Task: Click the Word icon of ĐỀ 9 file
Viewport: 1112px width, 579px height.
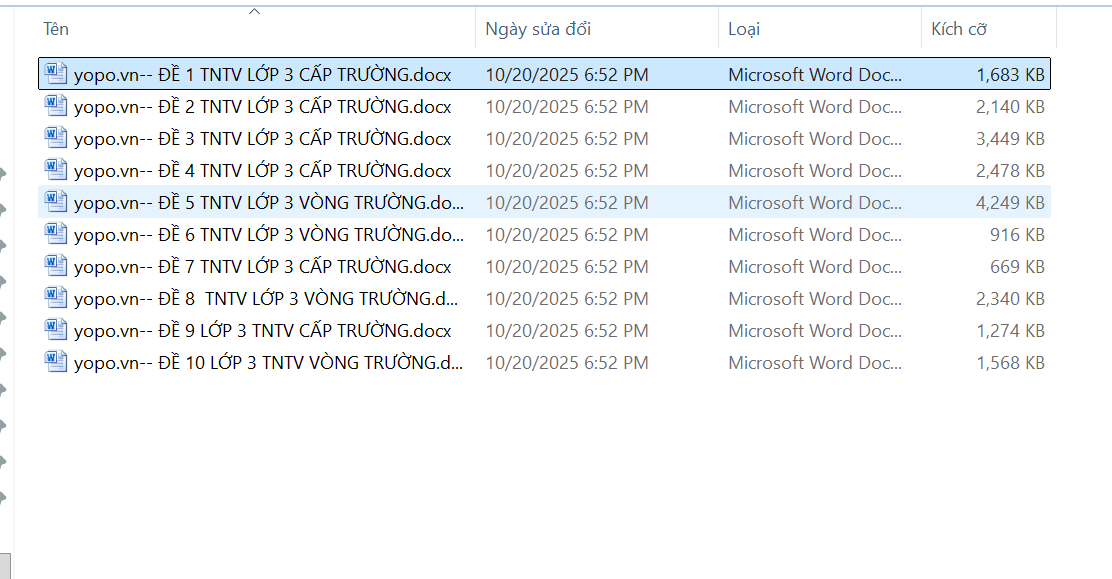Action: point(56,330)
